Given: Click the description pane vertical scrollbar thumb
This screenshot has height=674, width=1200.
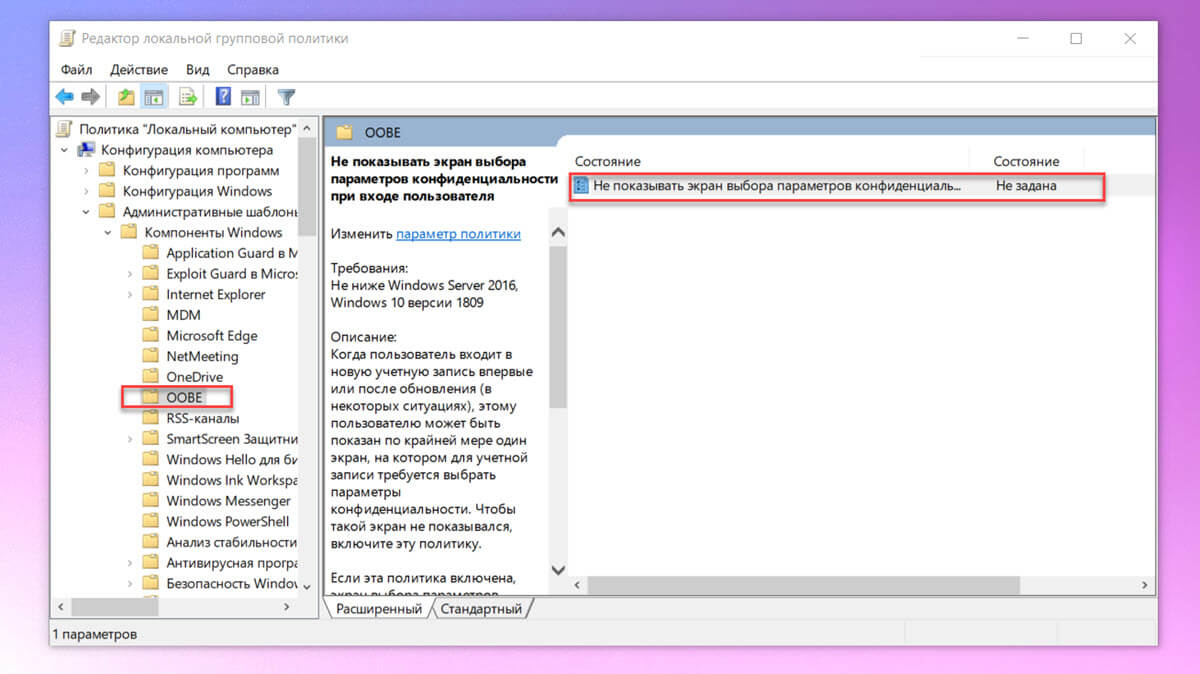Looking at the screenshot, I should pyautogui.click(x=558, y=326).
